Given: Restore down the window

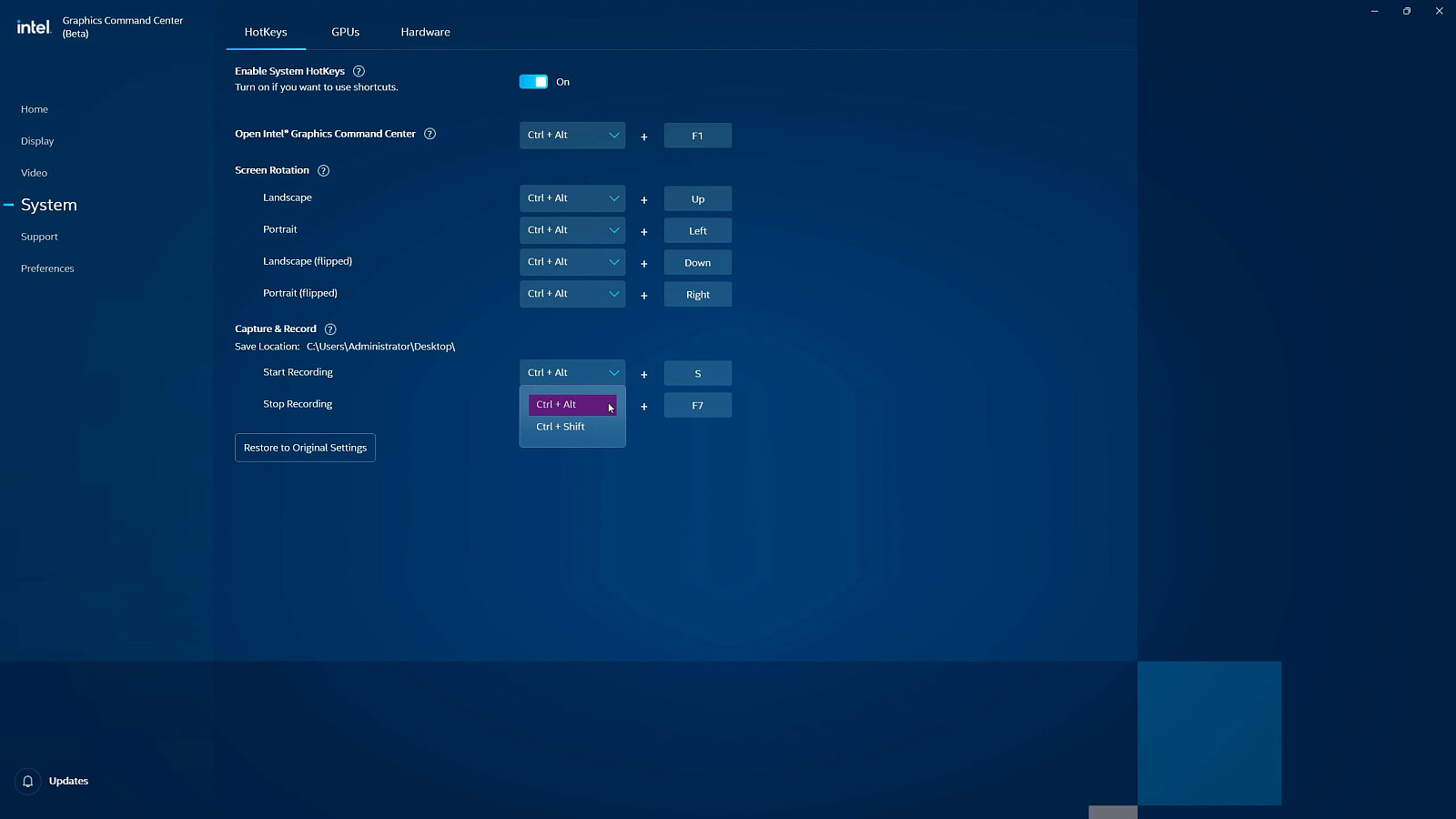Looking at the screenshot, I should (1407, 11).
